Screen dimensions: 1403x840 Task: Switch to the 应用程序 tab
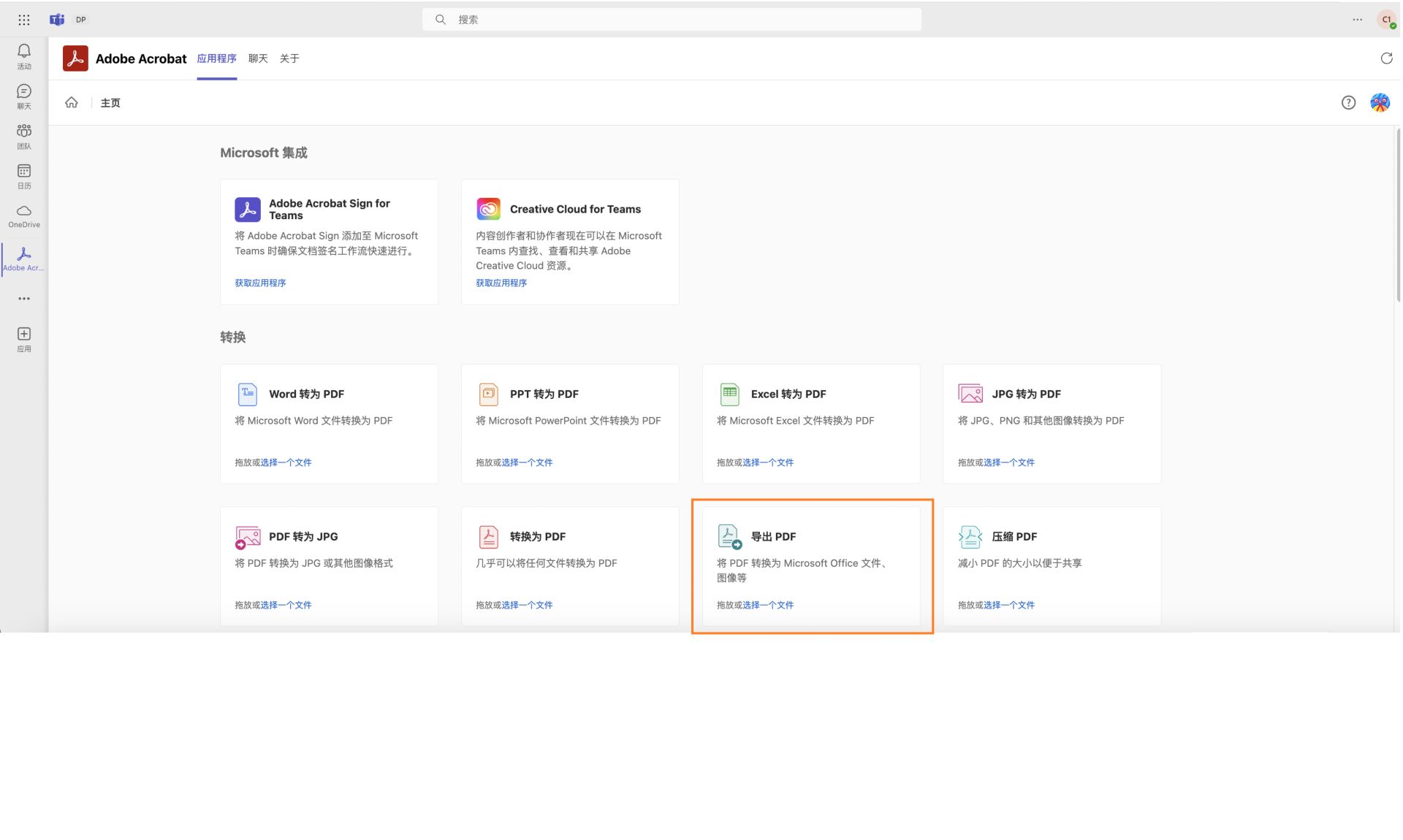[216, 58]
